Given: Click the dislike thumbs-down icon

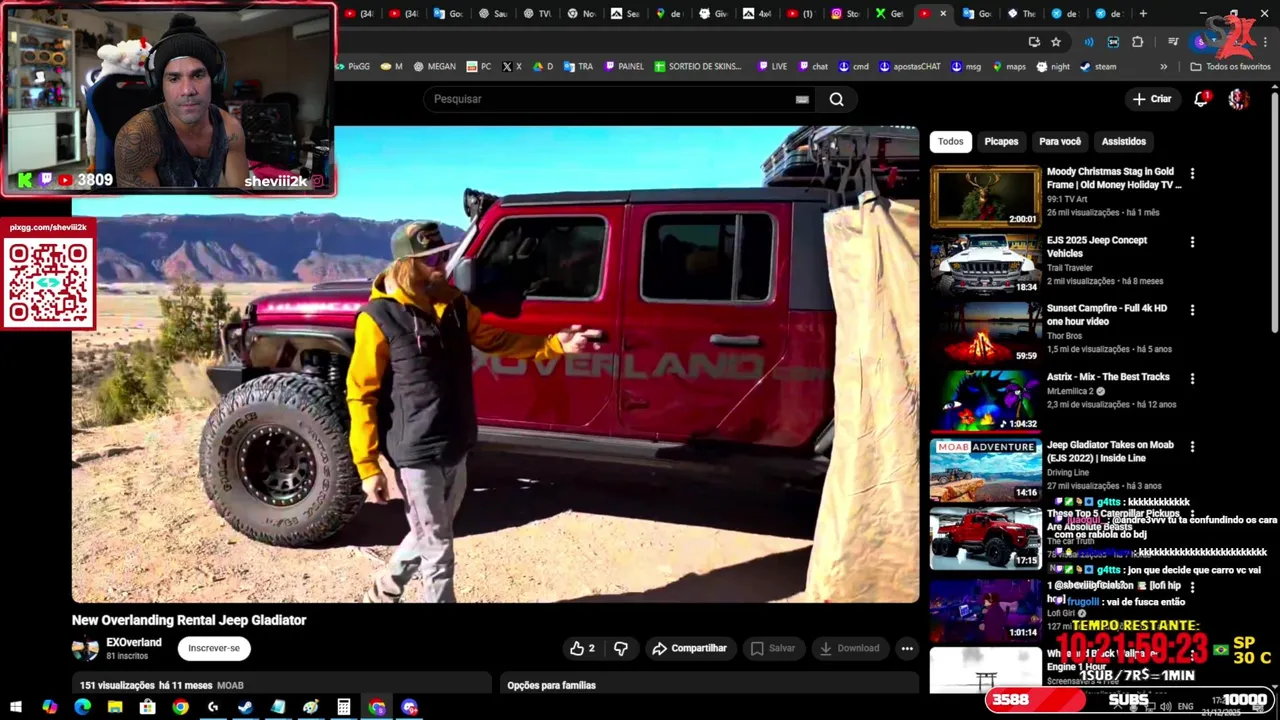Looking at the screenshot, I should pyautogui.click(x=621, y=648).
